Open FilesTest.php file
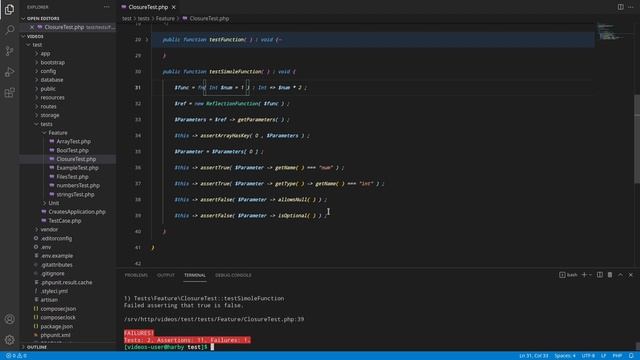 click(72, 177)
